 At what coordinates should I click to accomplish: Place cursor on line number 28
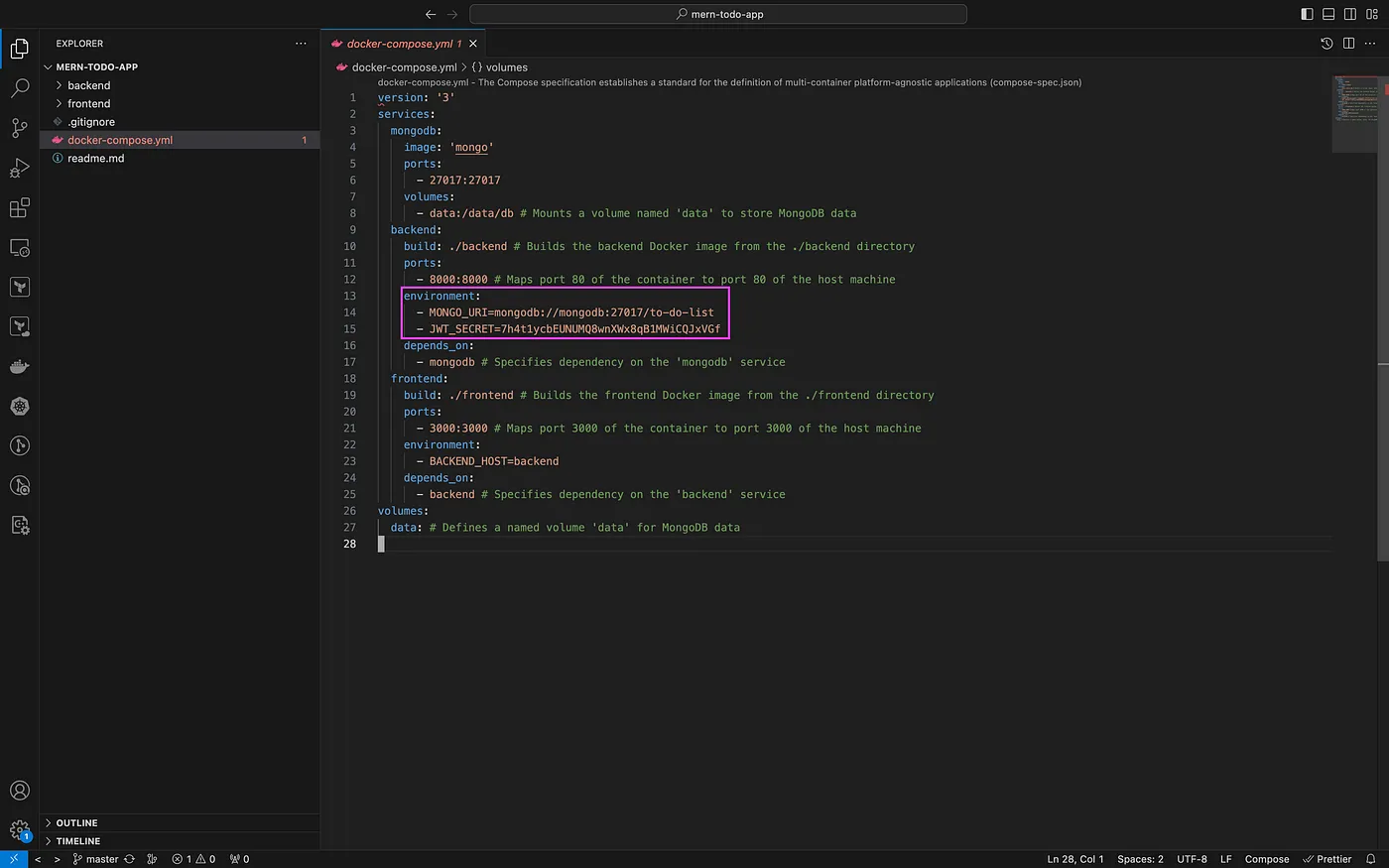pos(349,544)
